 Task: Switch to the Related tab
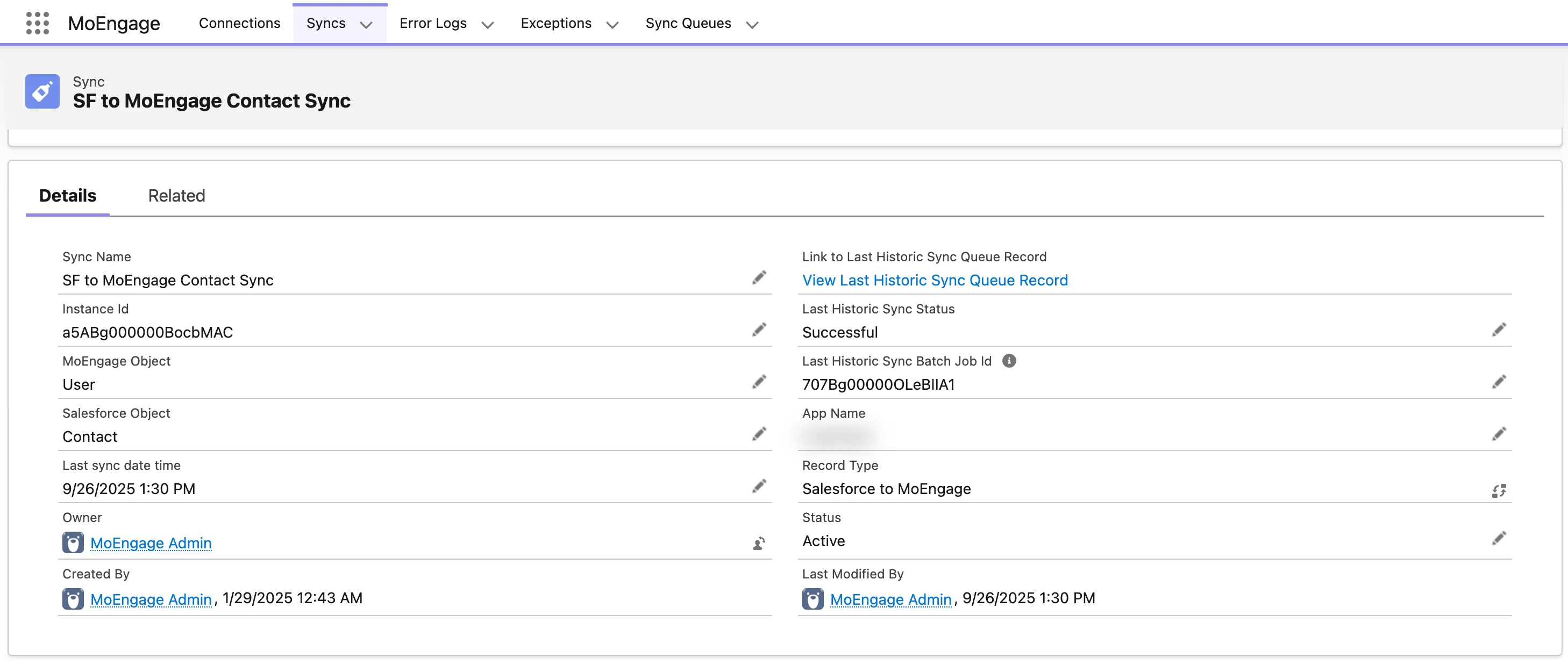pos(176,195)
